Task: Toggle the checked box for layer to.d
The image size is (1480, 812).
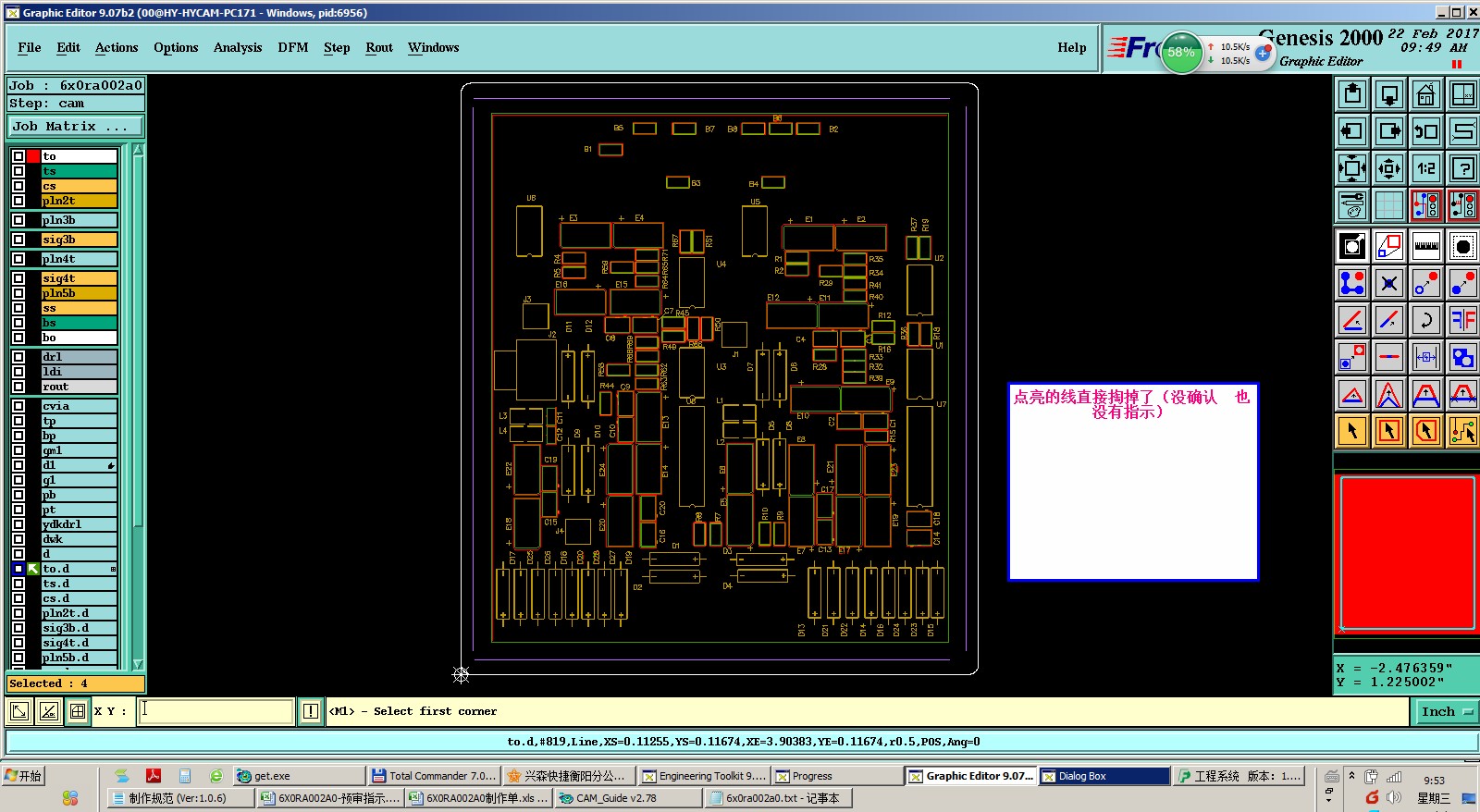Action: (x=18, y=569)
